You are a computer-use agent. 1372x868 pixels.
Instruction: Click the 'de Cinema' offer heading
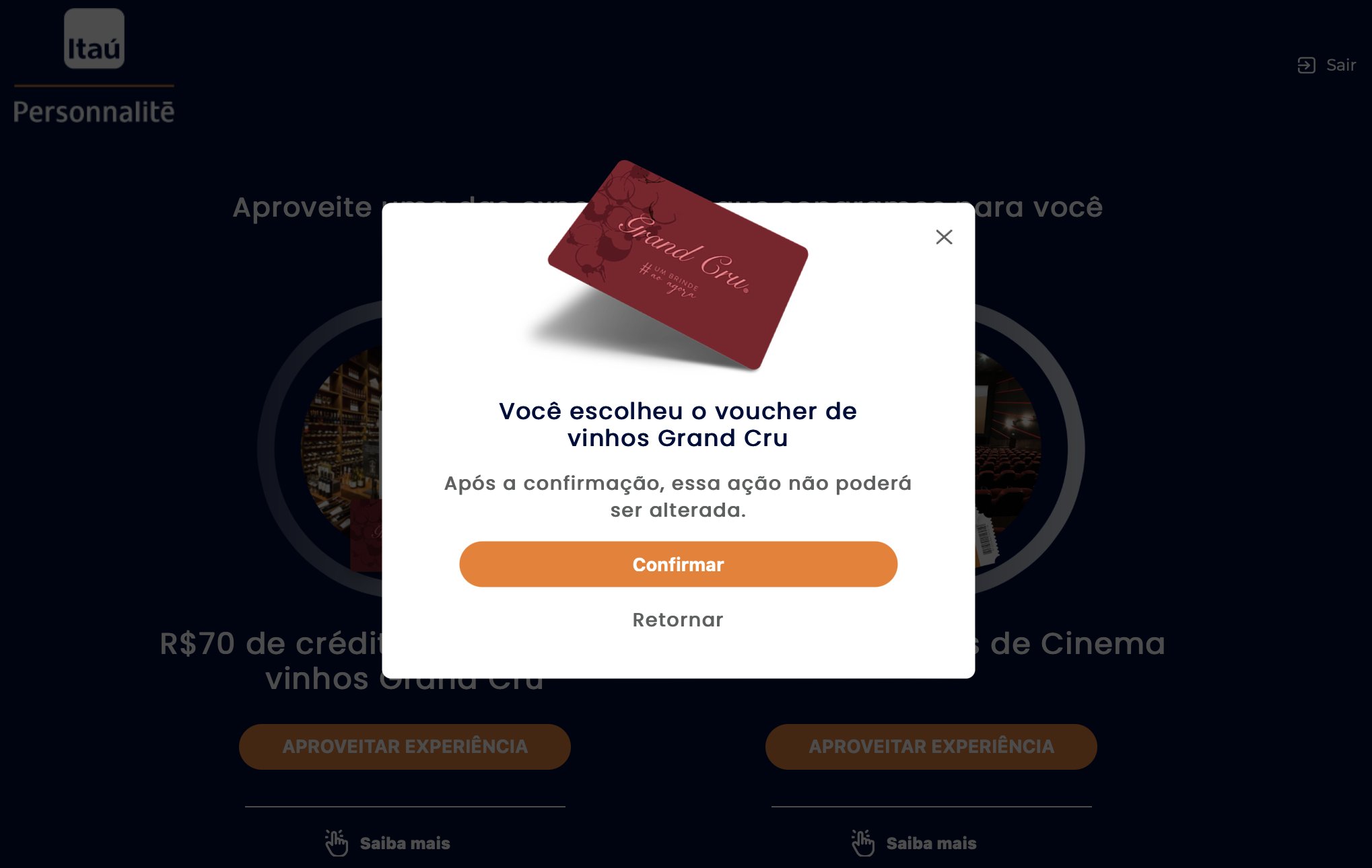pyautogui.click(x=1077, y=644)
